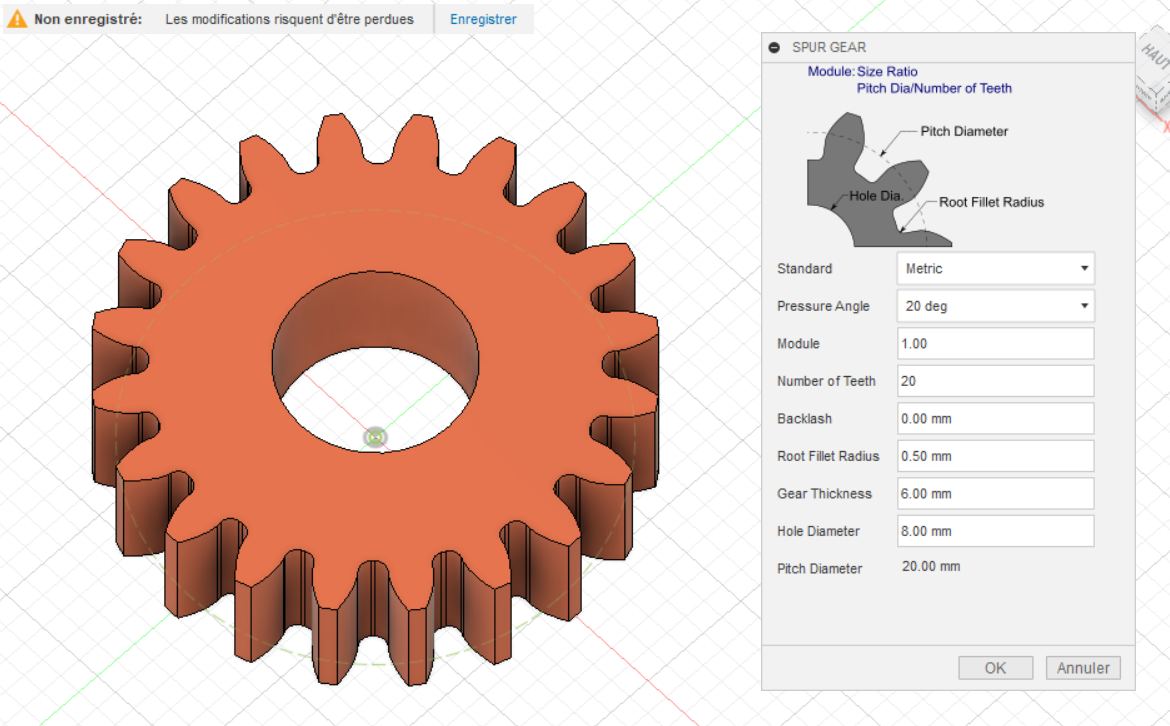Click the Pitch Diameter value 20.00 mm

tap(930, 566)
